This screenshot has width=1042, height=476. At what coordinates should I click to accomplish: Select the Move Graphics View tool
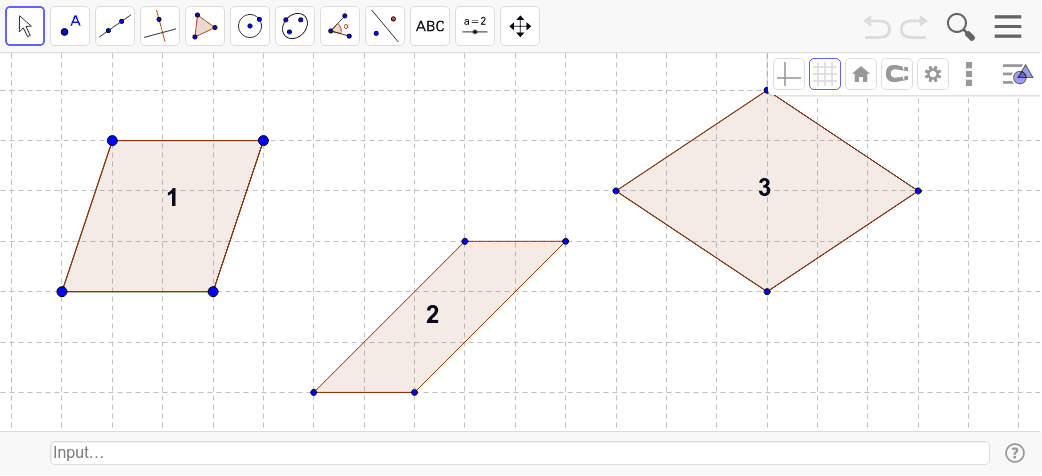[520, 26]
